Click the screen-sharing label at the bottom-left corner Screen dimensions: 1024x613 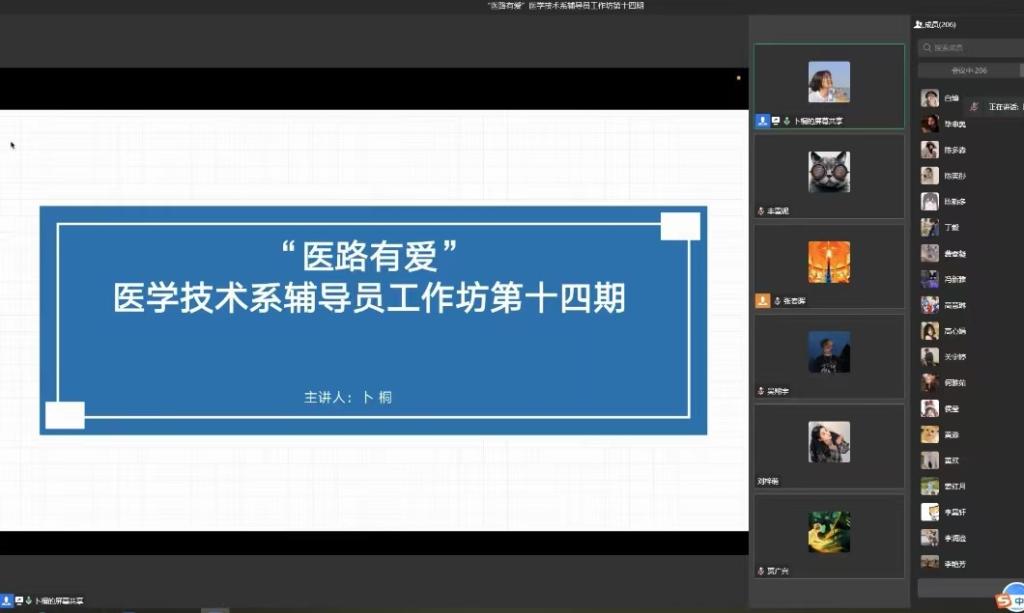coord(59,601)
